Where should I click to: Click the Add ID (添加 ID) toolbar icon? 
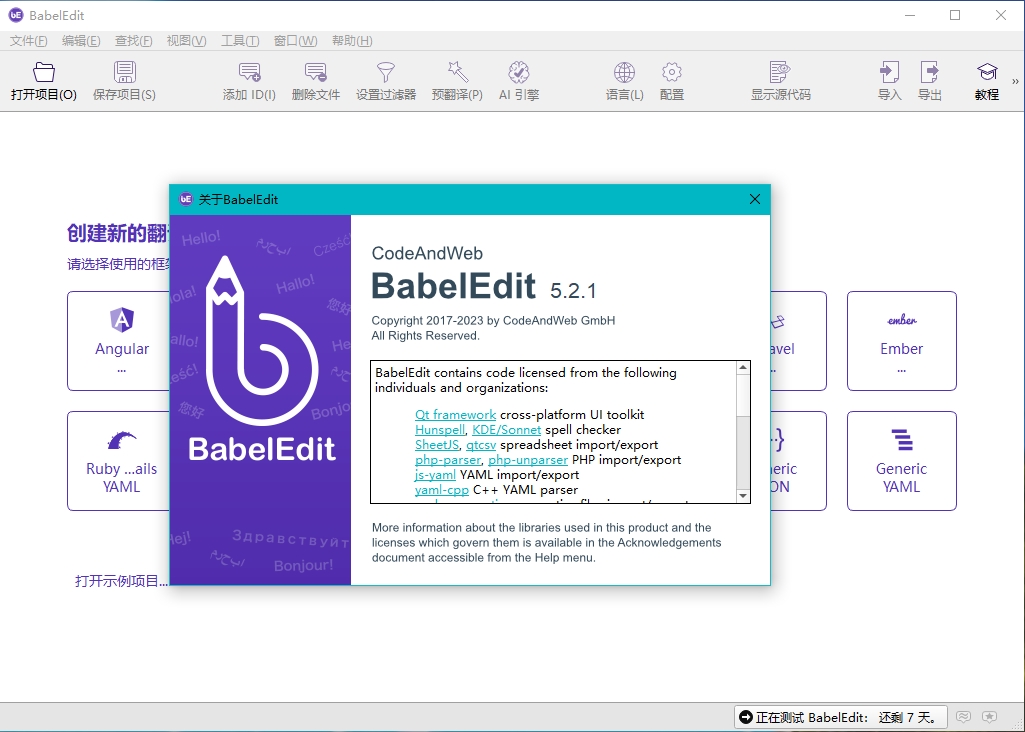coord(249,72)
